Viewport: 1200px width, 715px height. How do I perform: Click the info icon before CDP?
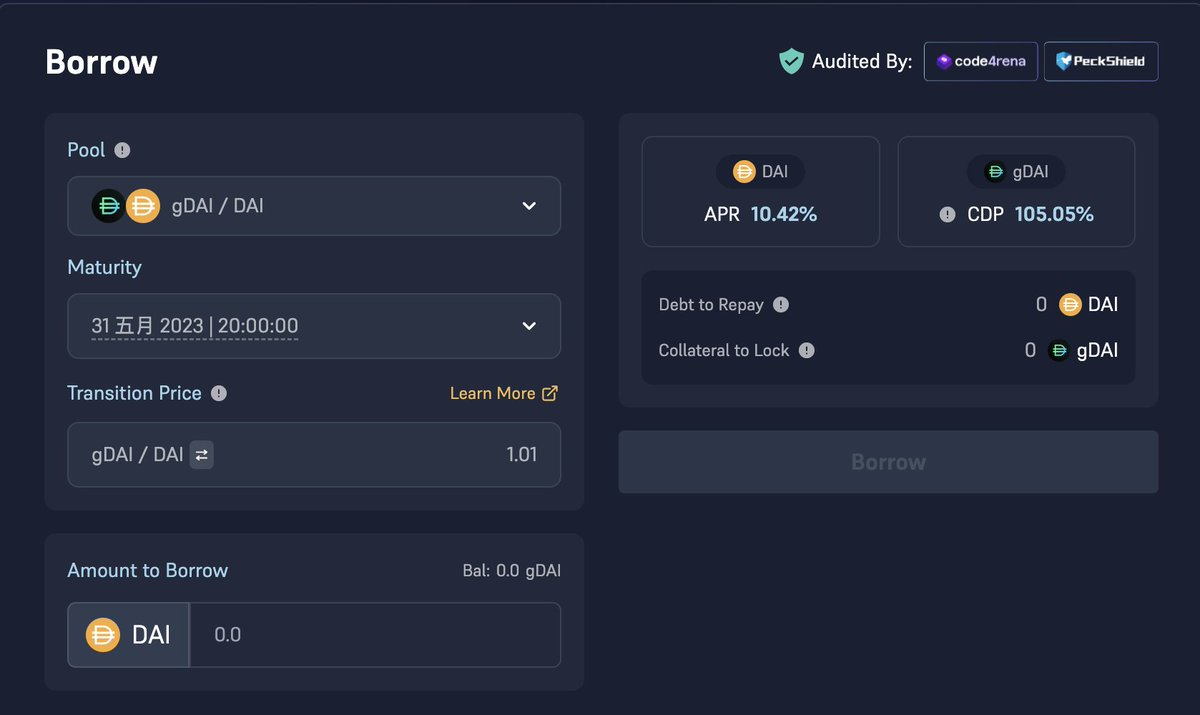click(x=947, y=214)
